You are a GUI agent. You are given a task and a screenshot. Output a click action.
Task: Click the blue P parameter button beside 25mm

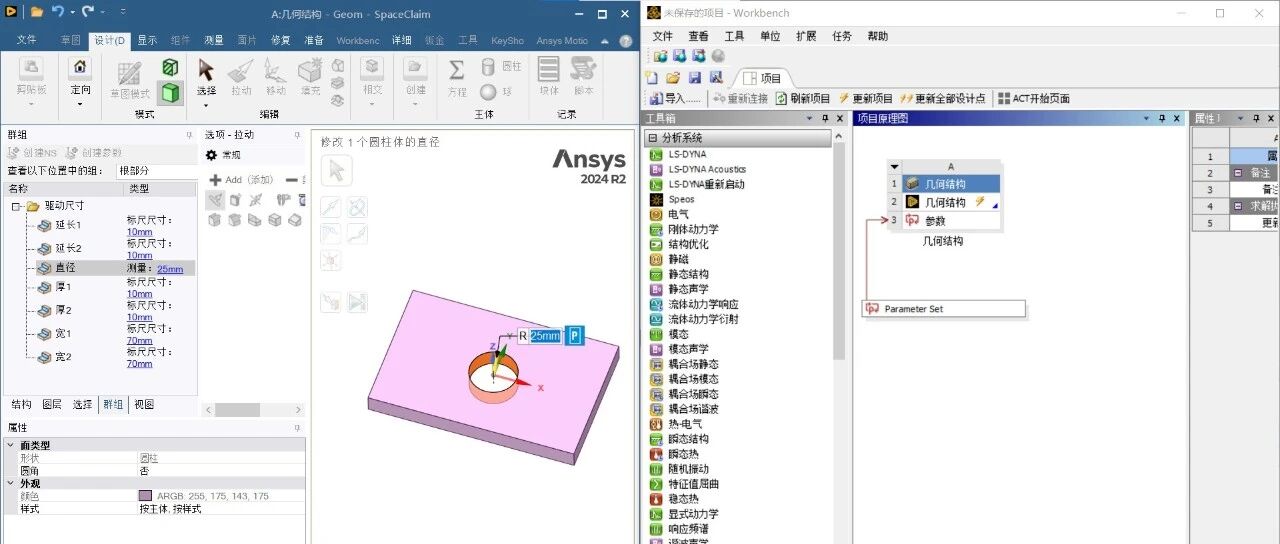(x=575, y=336)
